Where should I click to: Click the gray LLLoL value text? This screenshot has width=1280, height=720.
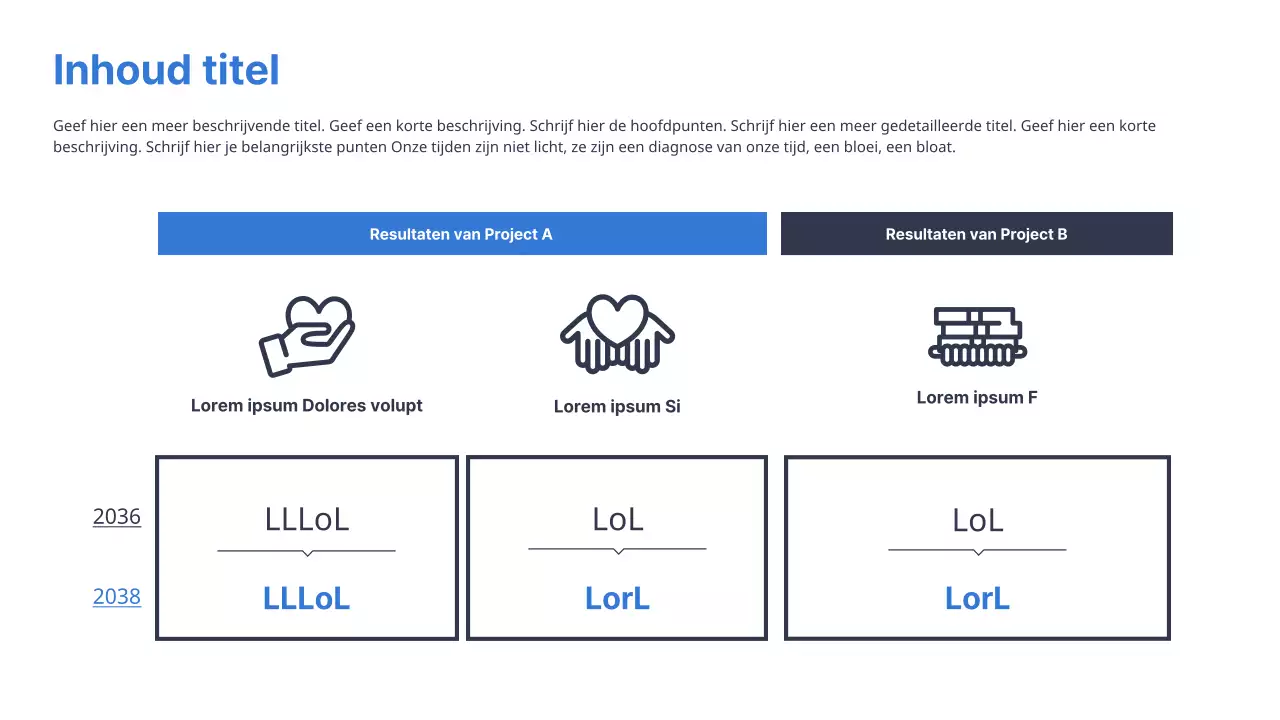[x=307, y=520]
